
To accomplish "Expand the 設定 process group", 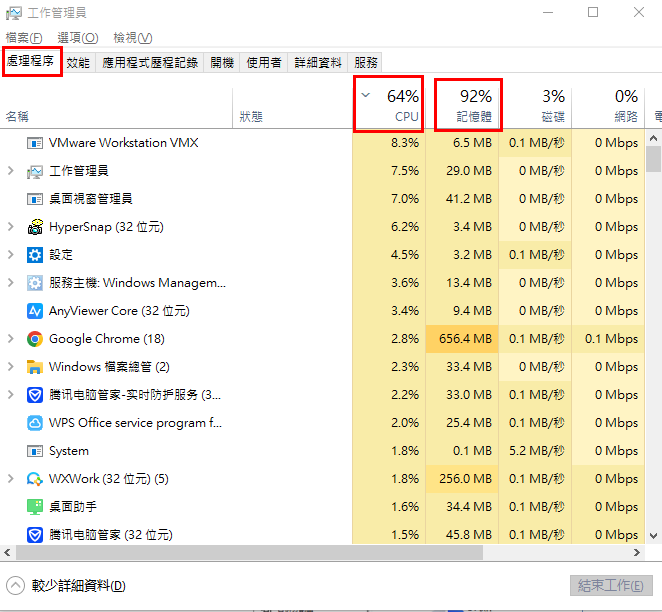I will [x=11, y=255].
